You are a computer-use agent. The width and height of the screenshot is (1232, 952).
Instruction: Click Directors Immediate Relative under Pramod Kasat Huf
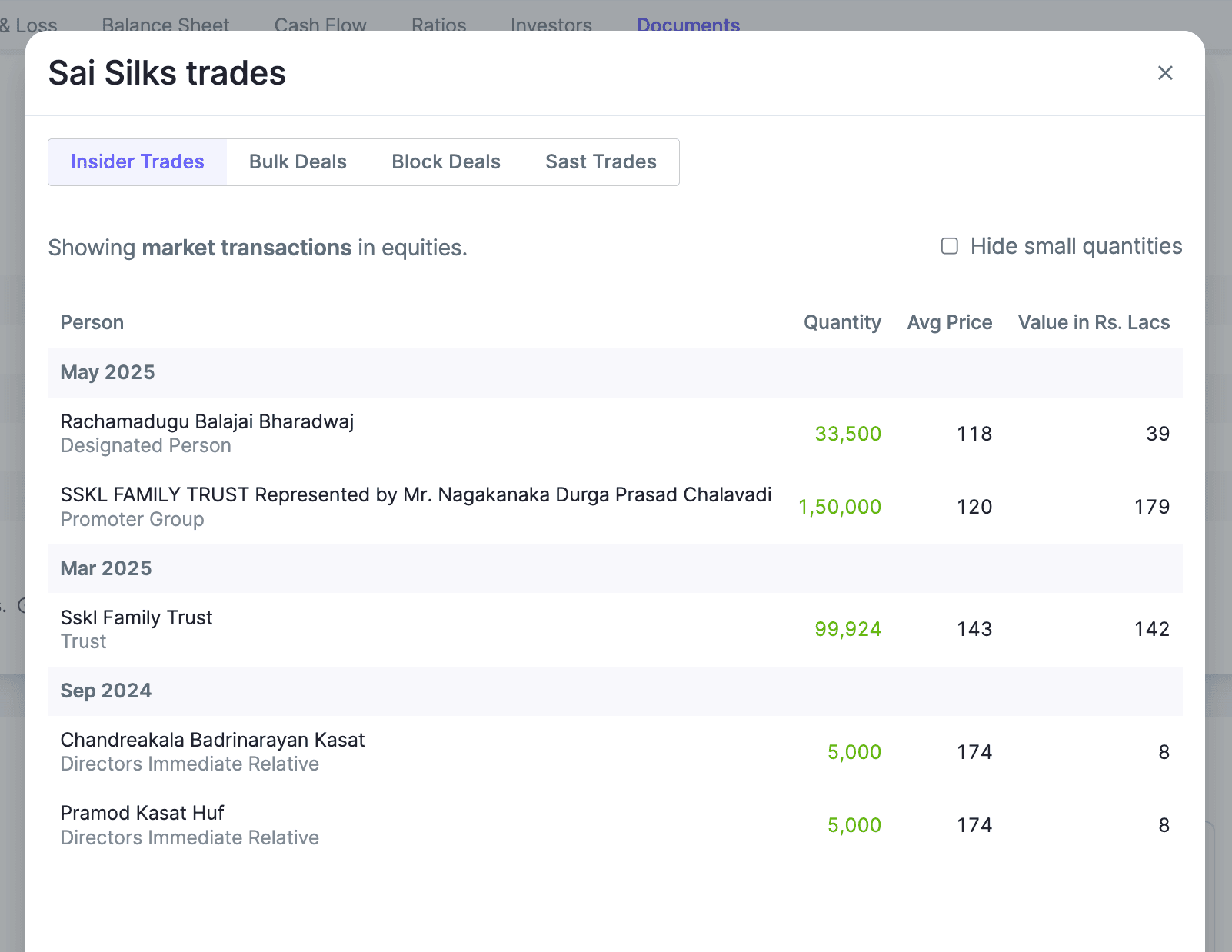[x=189, y=837]
